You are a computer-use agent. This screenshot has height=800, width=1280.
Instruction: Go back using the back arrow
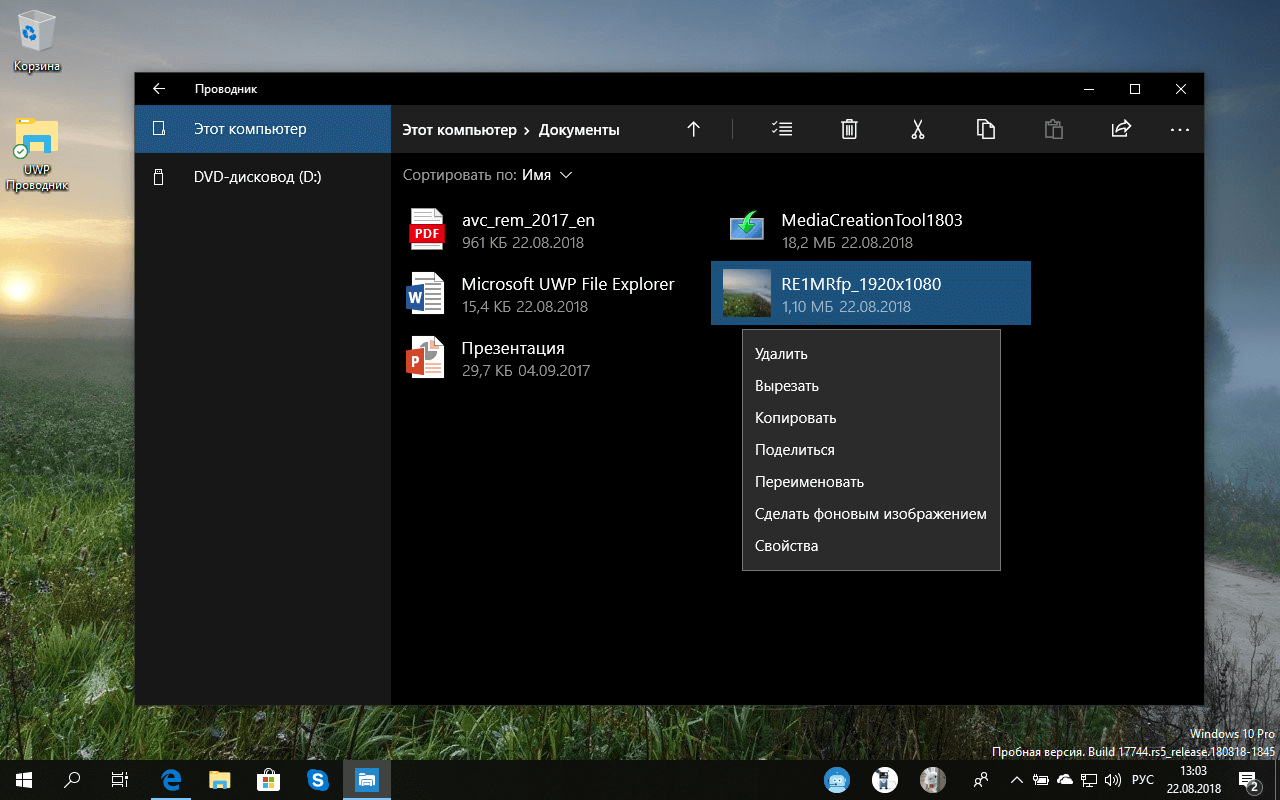(x=158, y=88)
